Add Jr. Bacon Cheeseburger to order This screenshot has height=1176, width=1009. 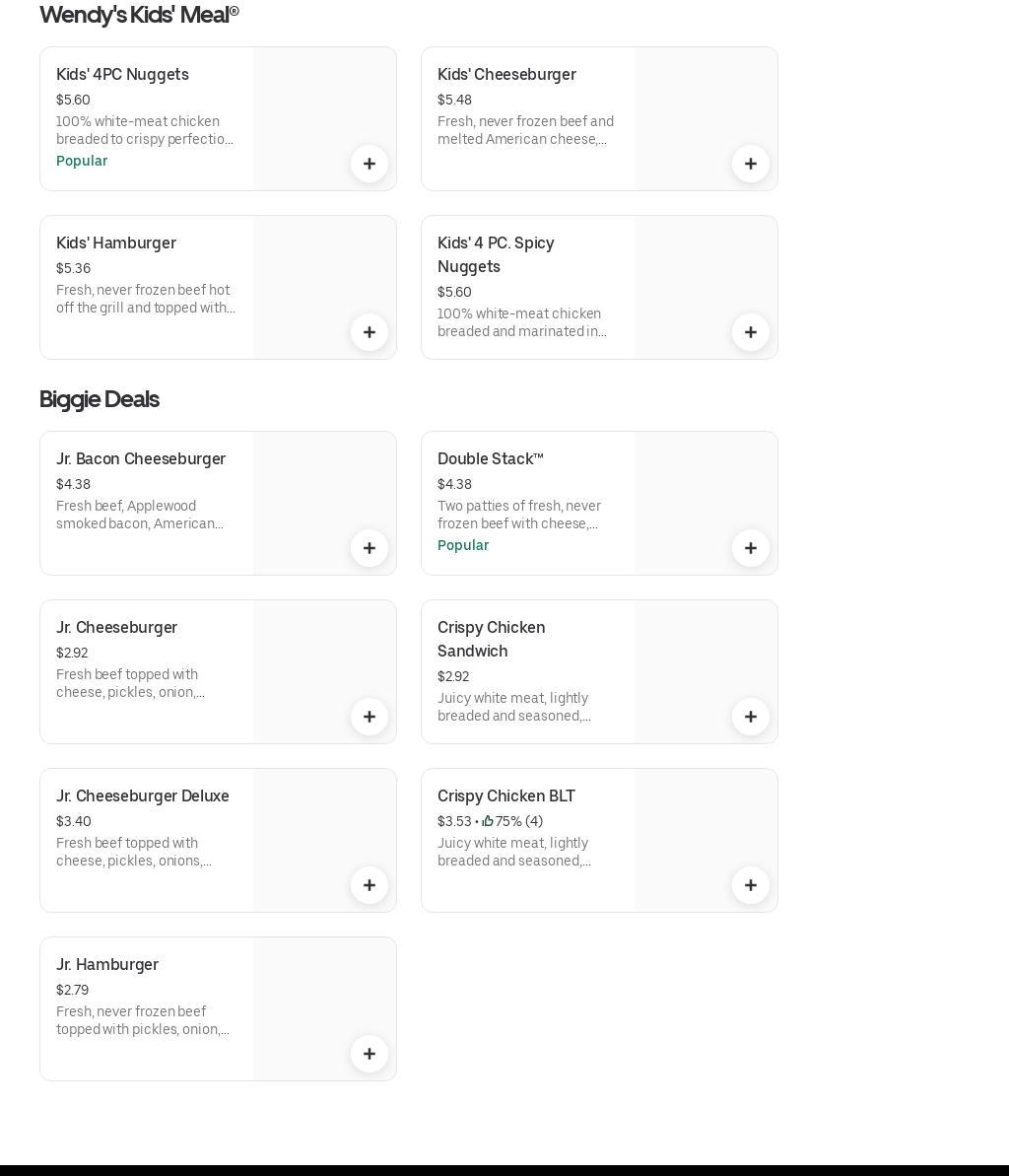(x=370, y=548)
